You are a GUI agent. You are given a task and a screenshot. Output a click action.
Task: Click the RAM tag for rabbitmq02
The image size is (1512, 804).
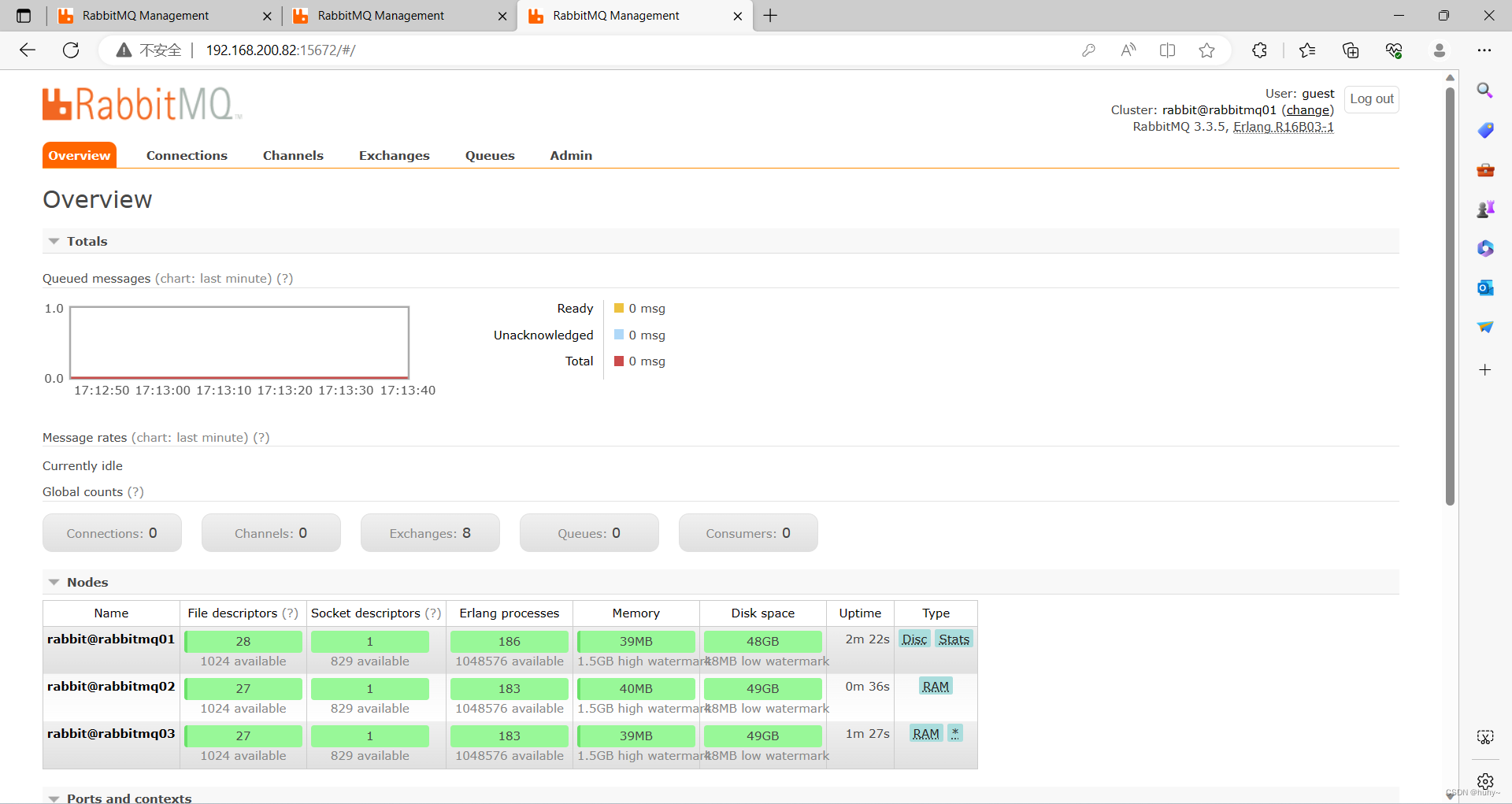936,687
